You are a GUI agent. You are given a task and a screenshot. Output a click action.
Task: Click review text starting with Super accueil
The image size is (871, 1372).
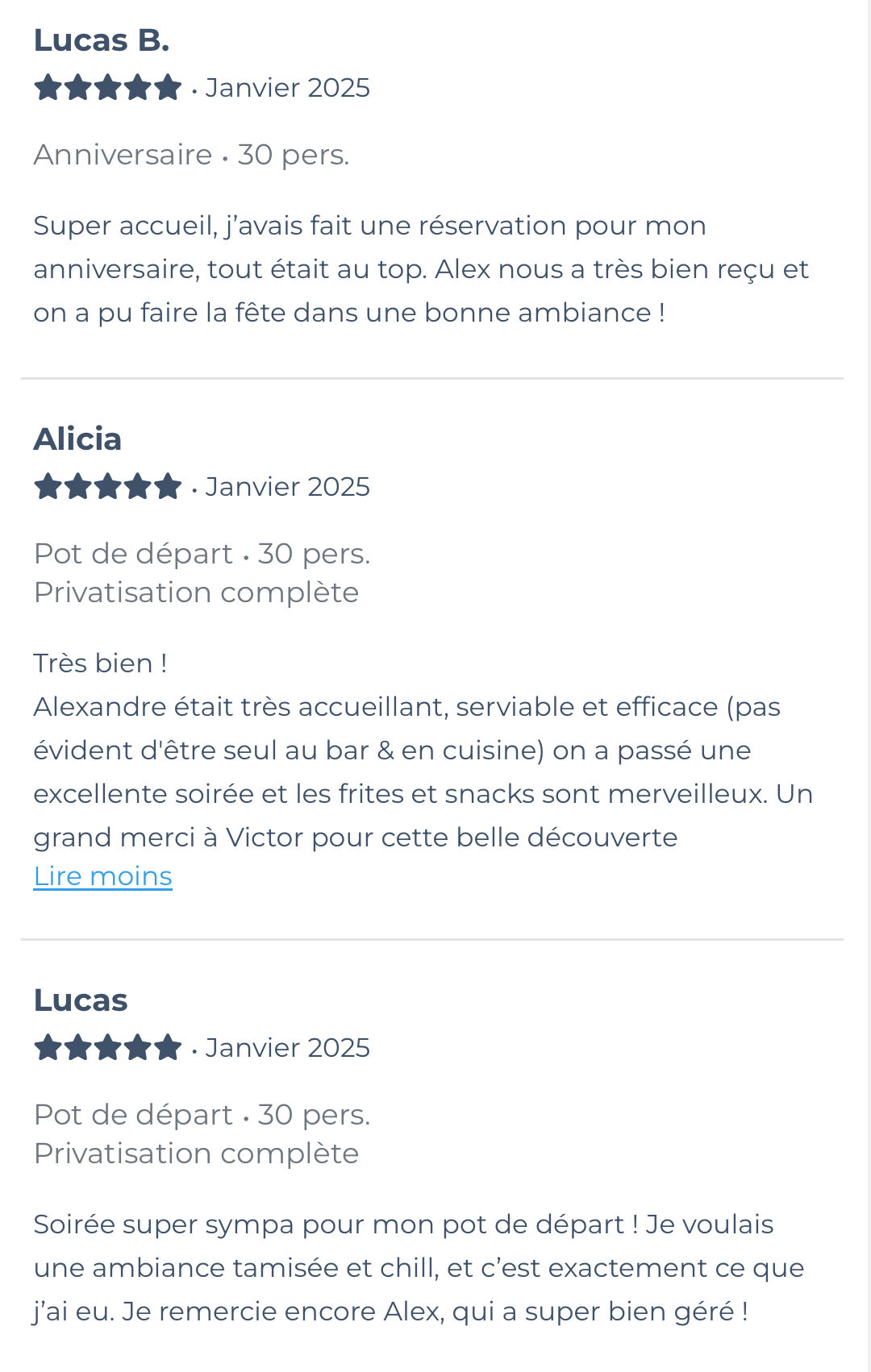419,269
